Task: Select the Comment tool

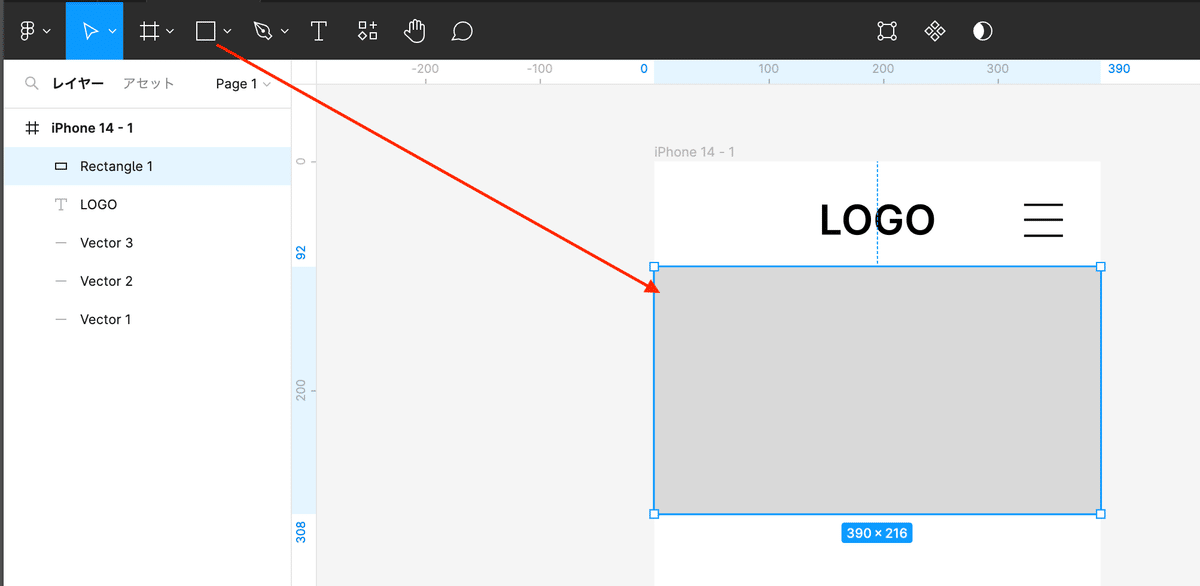Action: (x=462, y=31)
